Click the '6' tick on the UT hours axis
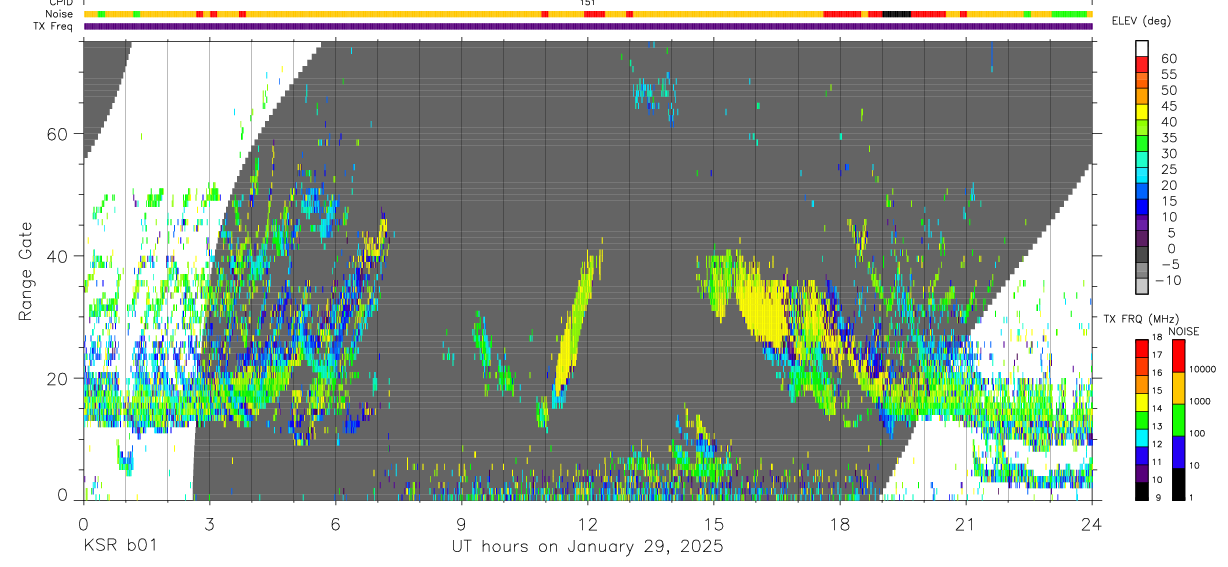Screen dimensions: 1228x567 tap(335, 523)
